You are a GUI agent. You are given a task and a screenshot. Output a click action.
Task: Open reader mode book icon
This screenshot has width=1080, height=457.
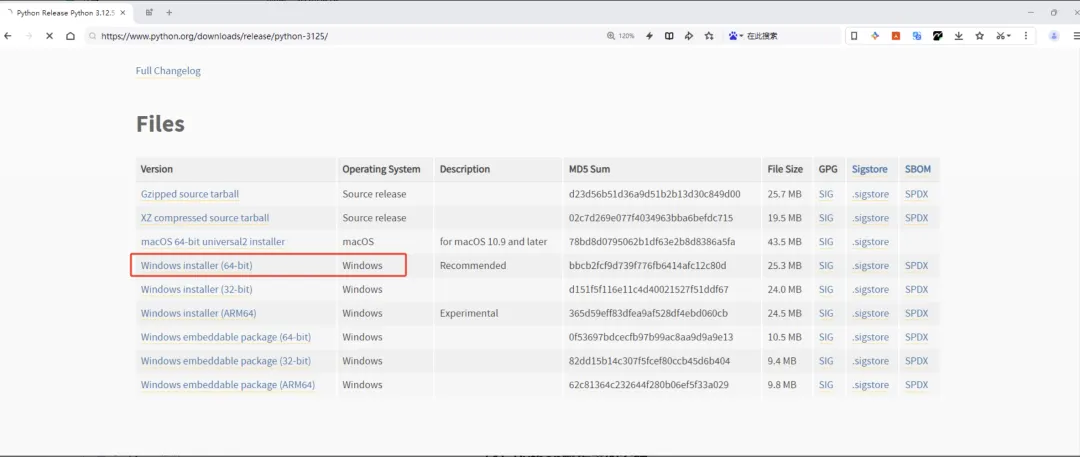click(x=669, y=36)
